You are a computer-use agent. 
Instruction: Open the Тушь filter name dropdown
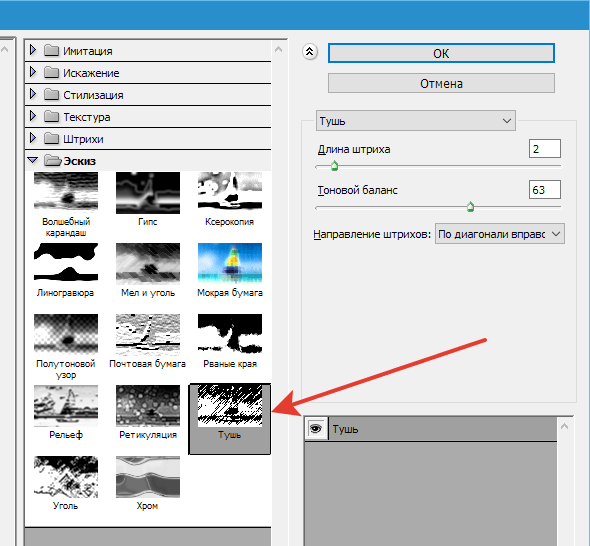pyautogui.click(x=416, y=121)
